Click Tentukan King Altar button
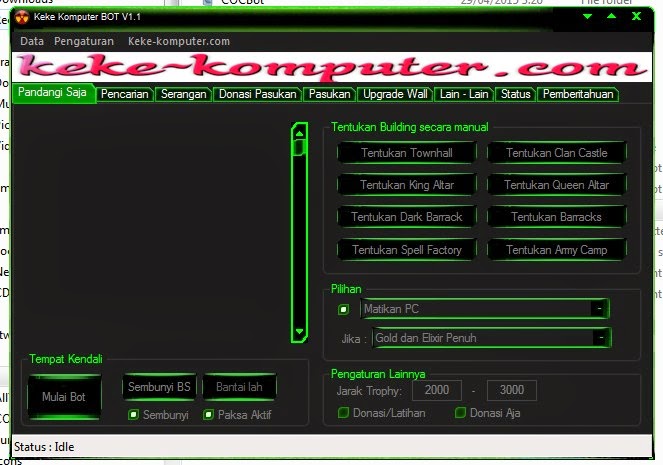This screenshot has width=663, height=465. [407, 185]
